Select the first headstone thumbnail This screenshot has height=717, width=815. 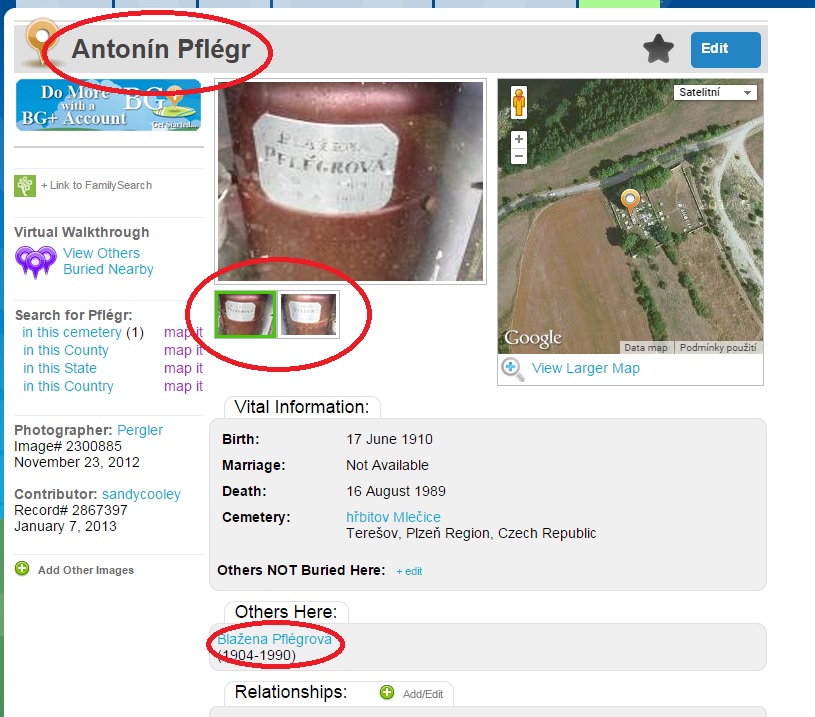click(x=245, y=314)
